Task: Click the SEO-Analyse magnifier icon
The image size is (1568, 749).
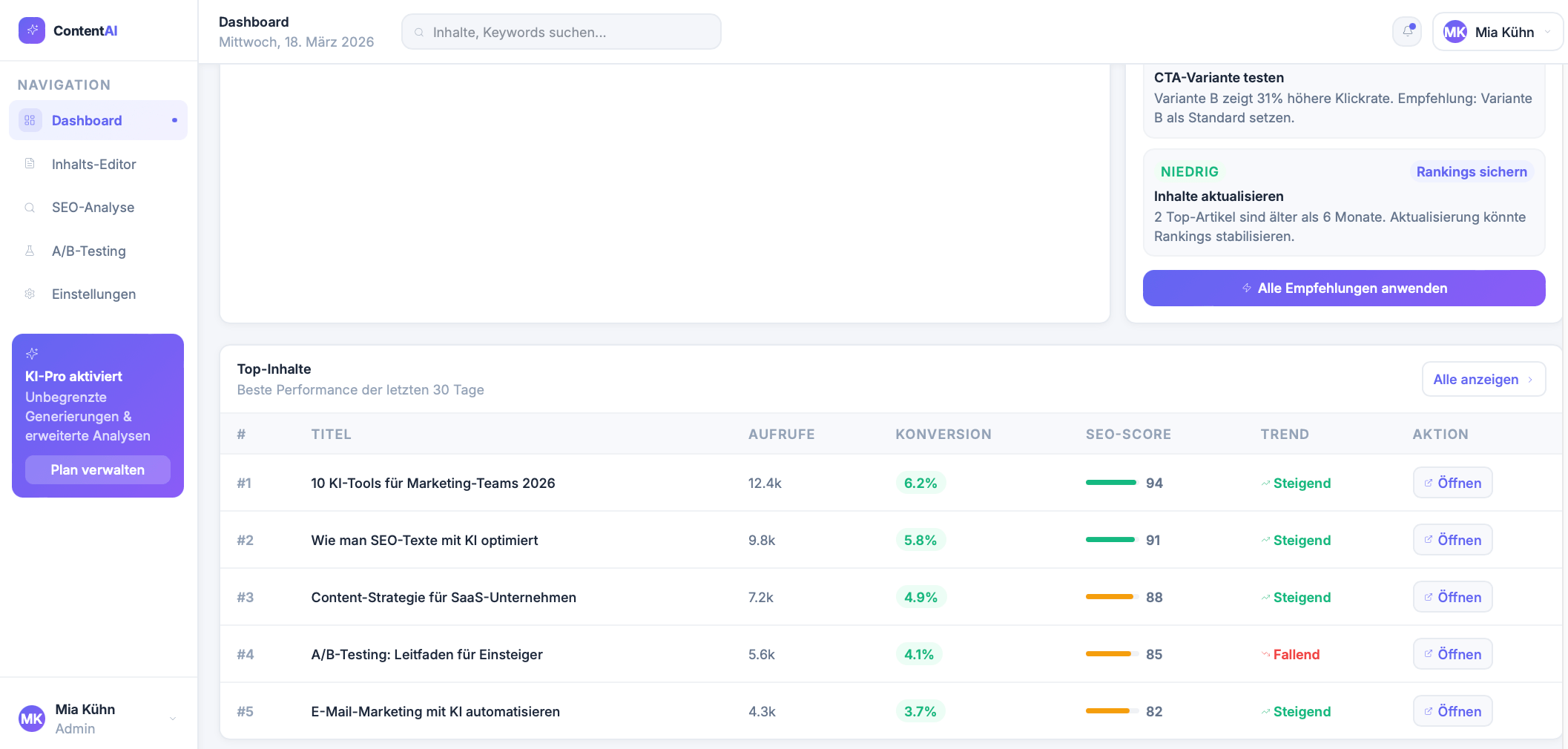Action: tap(30, 208)
